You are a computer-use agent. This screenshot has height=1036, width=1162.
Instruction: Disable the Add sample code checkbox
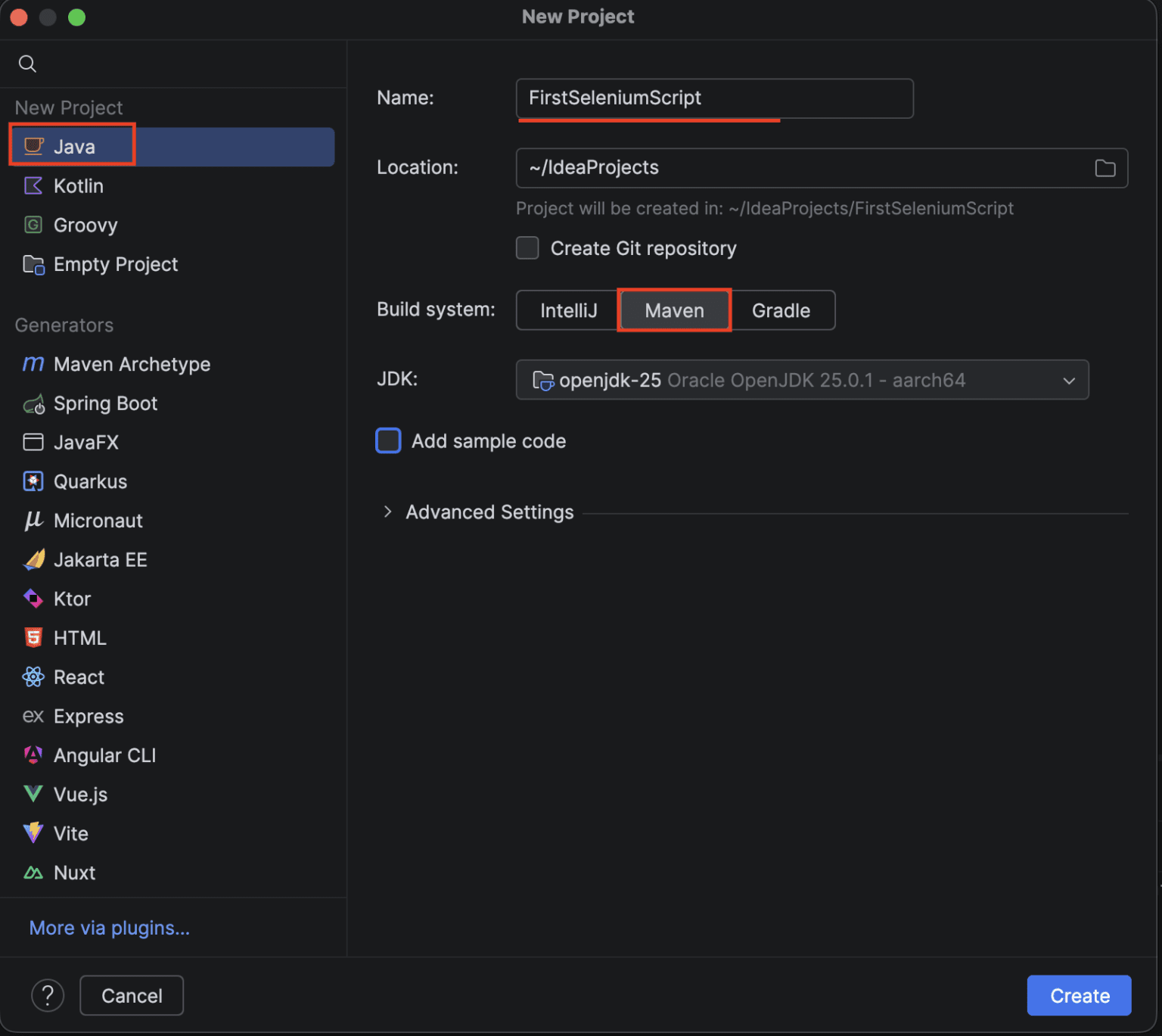(x=388, y=440)
